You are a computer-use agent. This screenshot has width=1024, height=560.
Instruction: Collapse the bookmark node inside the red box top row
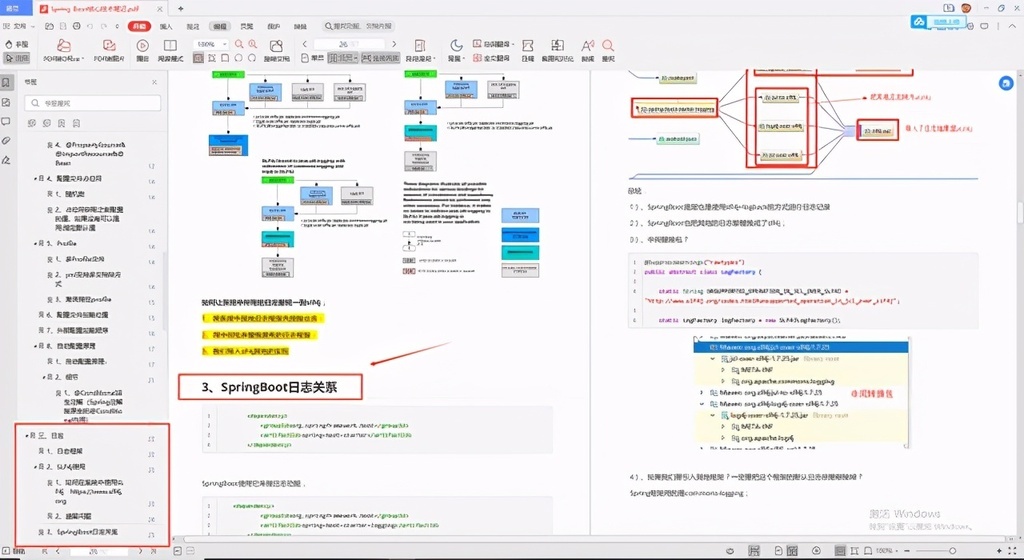pyautogui.click(x=27, y=435)
